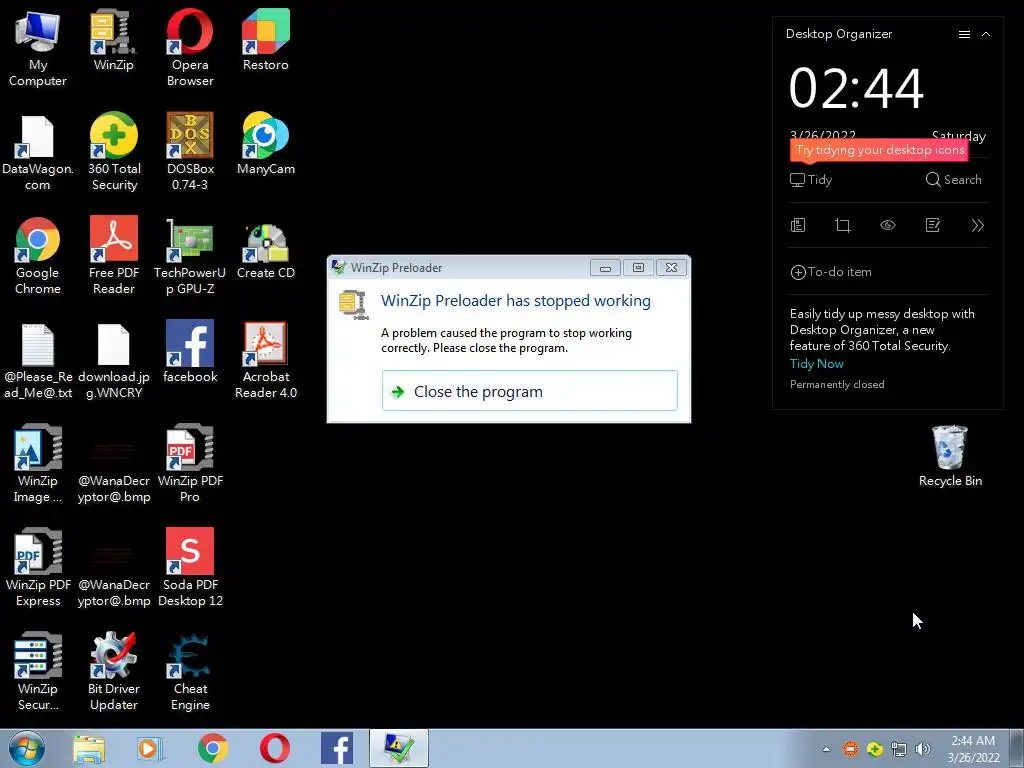Click the Tidy Now link
This screenshot has height=768, width=1024.
tap(816, 364)
